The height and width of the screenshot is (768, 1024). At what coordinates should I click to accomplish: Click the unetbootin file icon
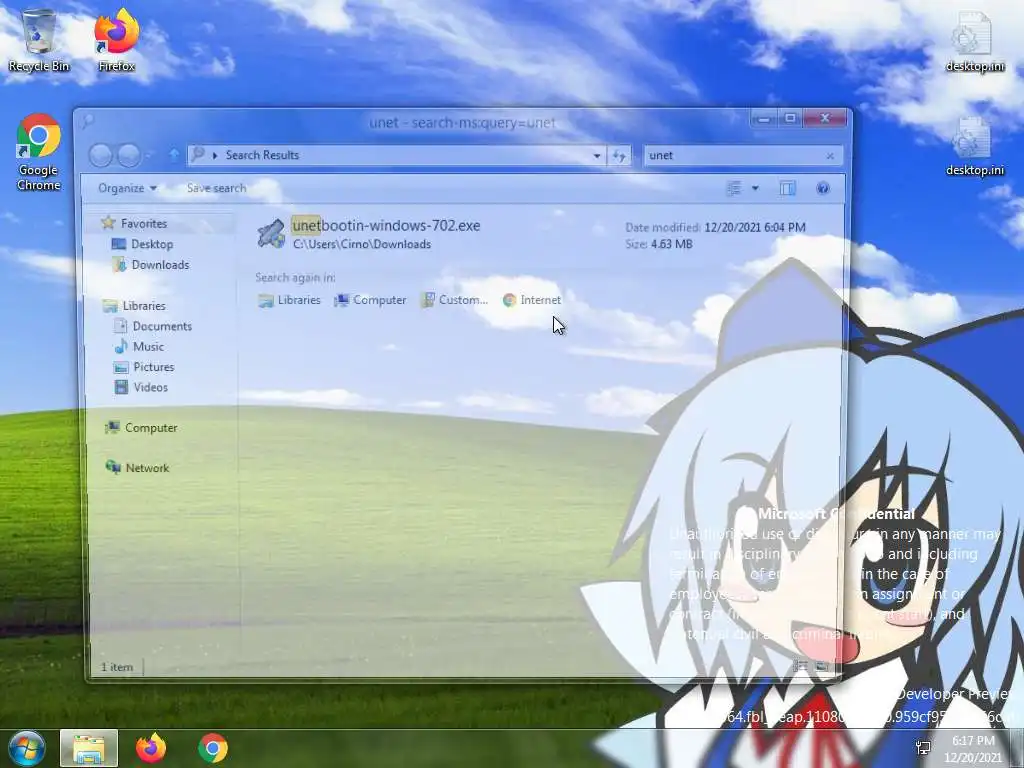click(x=271, y=233)
